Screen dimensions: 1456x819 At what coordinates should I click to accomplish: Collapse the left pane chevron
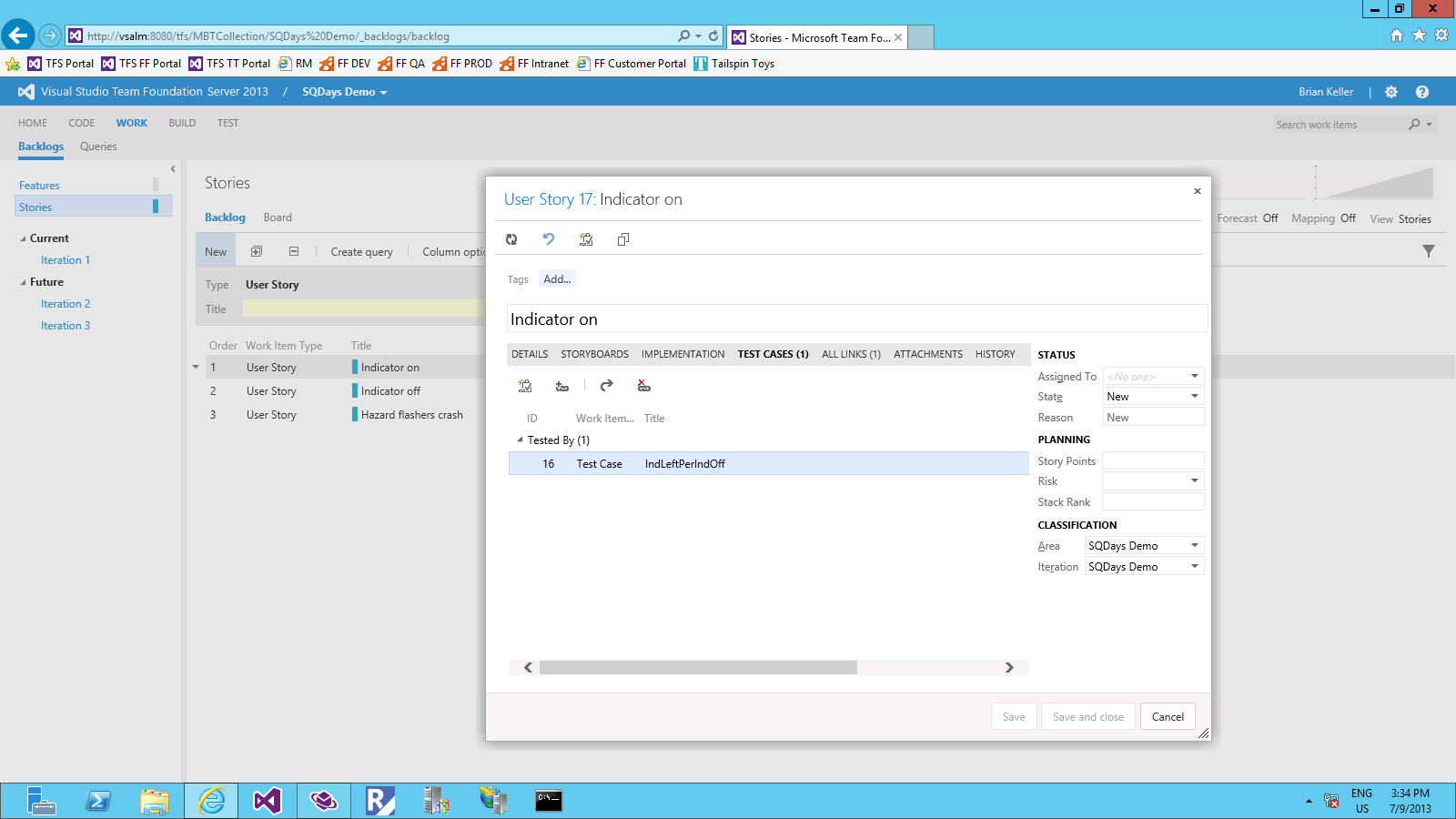173,169
